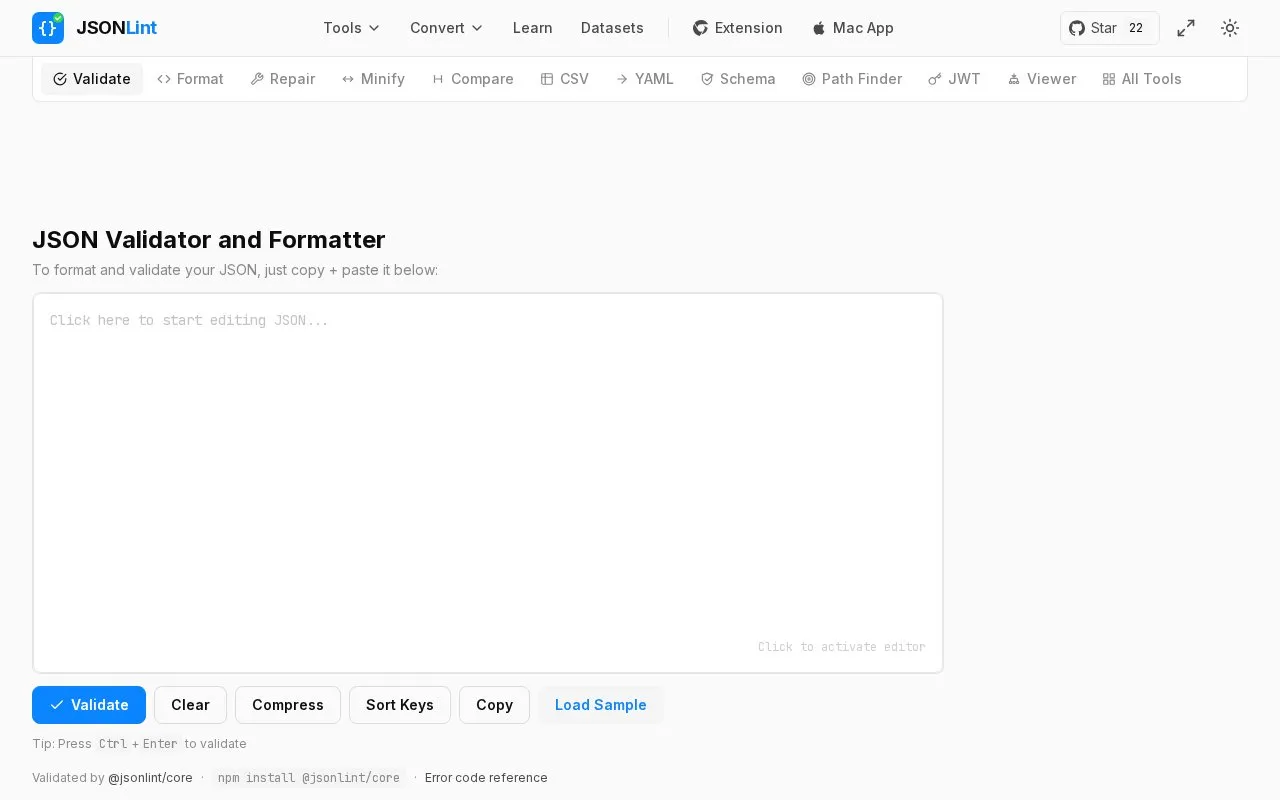This screenshot has height=800, width=1280.
Task: Open the Repair tool tab
Action: (283, 79)
